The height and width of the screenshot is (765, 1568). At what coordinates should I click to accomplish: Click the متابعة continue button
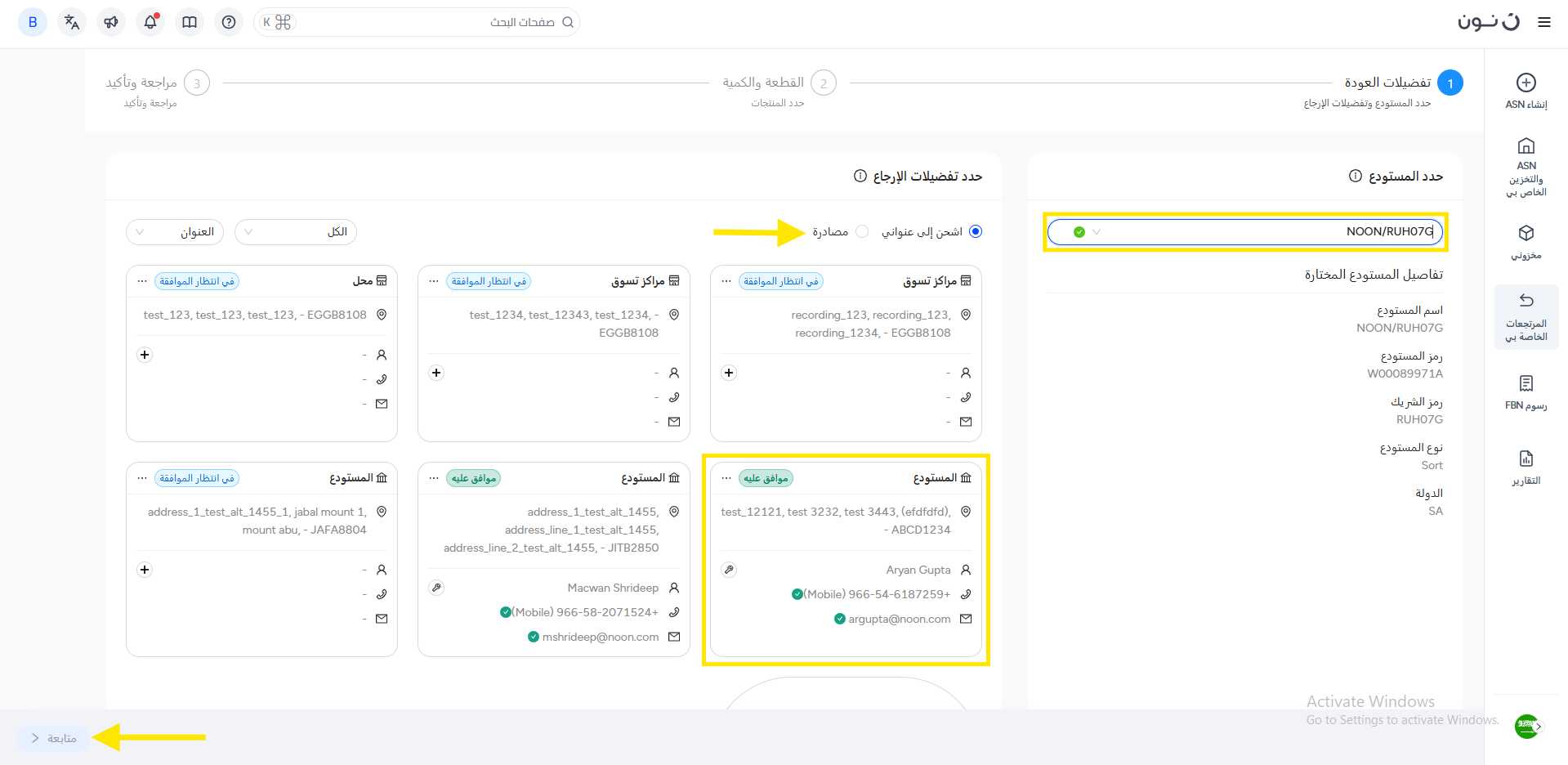(x=53, y=738)
